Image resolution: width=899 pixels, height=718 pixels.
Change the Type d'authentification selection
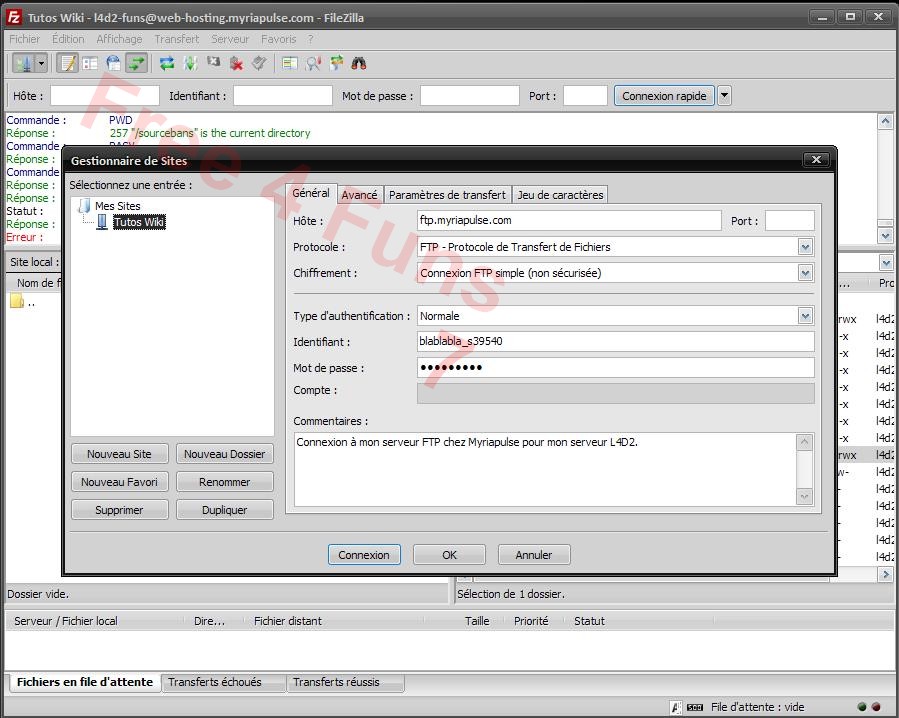tap(805, 315)
